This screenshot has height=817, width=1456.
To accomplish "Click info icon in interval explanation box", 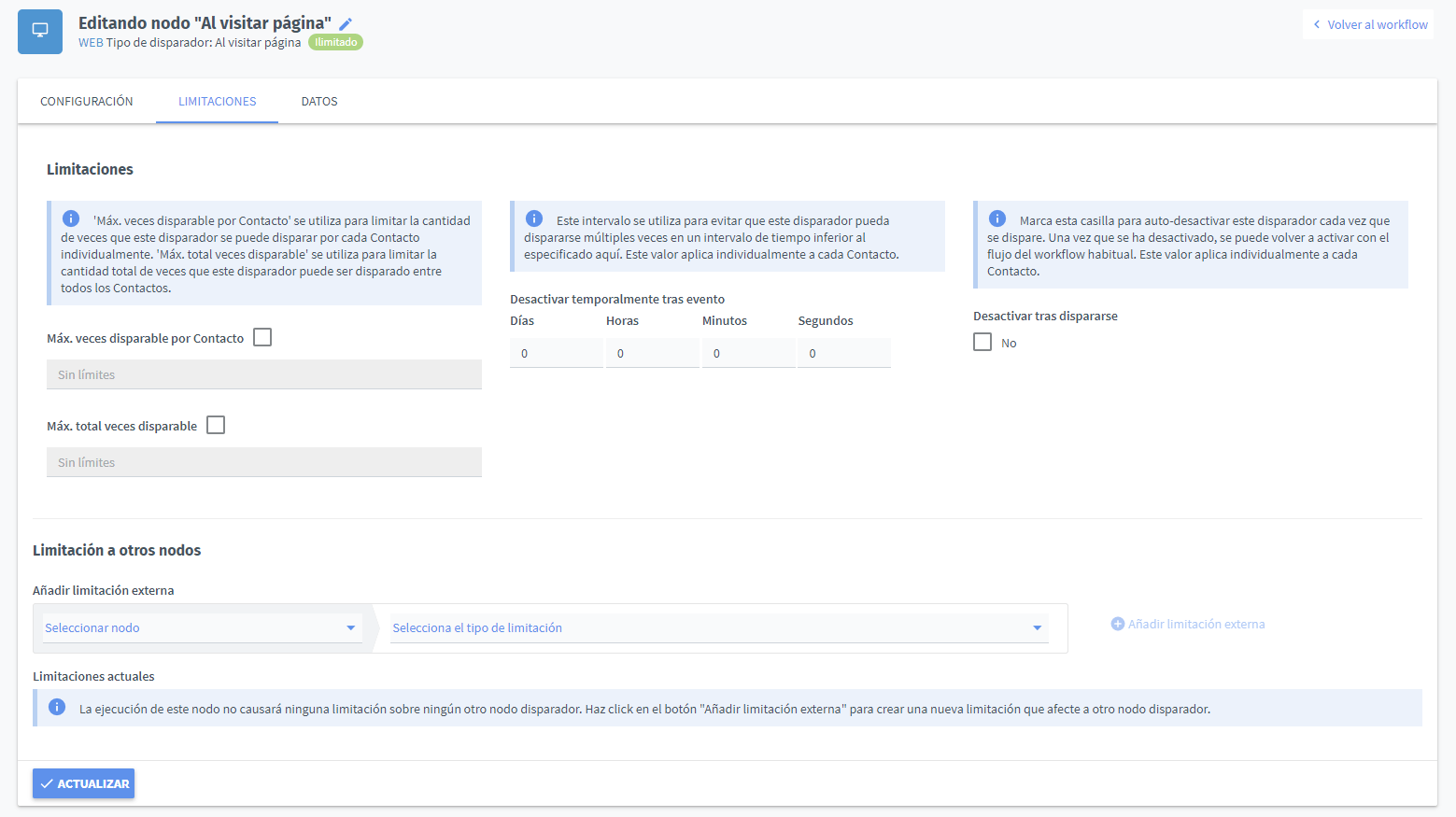I will 534,218.
